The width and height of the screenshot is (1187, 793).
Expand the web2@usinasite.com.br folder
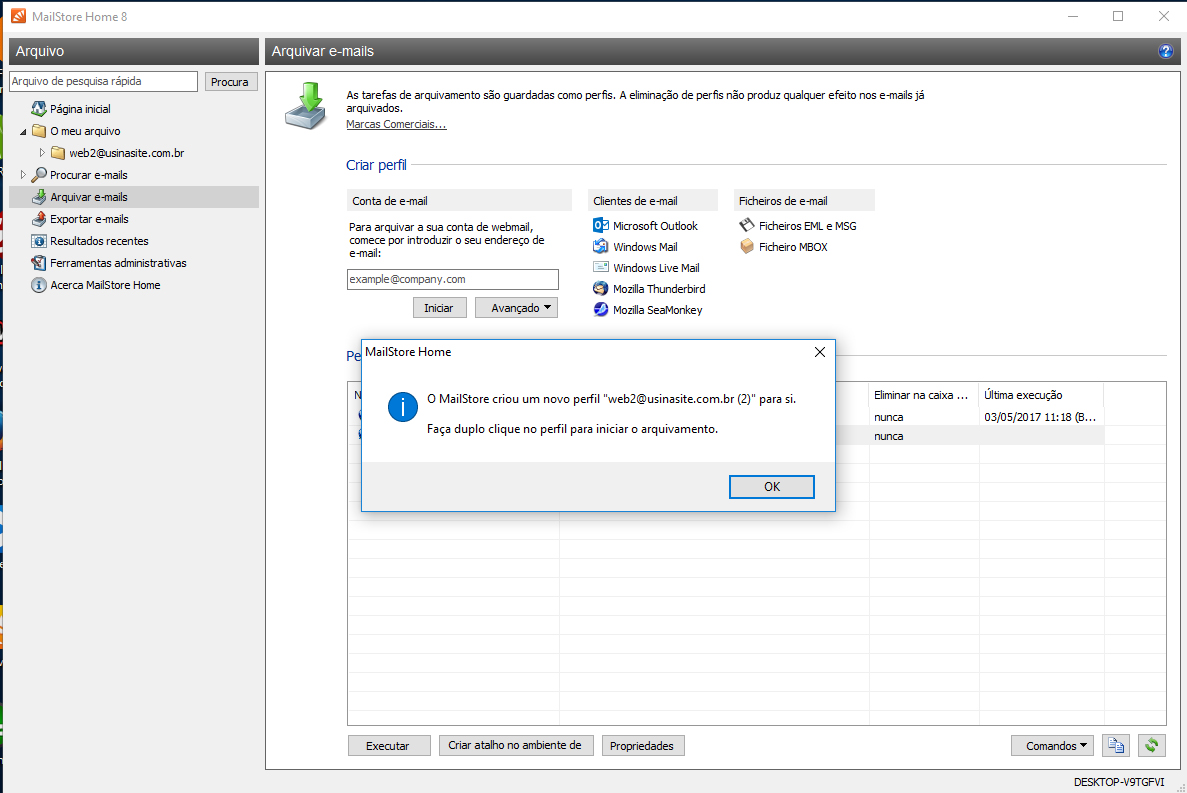click(42, 153)
